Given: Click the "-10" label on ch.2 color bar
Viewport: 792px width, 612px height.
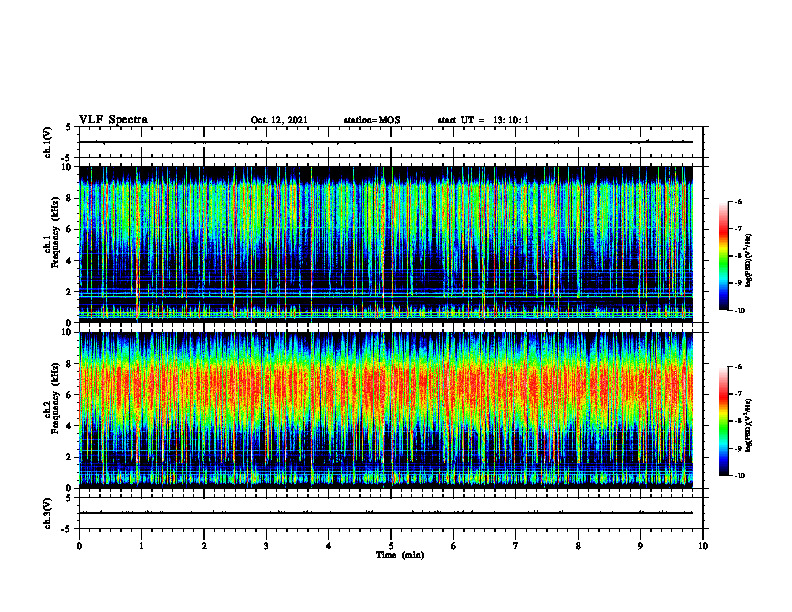Looking at the screenshot, I should click(x=738, y=476).
